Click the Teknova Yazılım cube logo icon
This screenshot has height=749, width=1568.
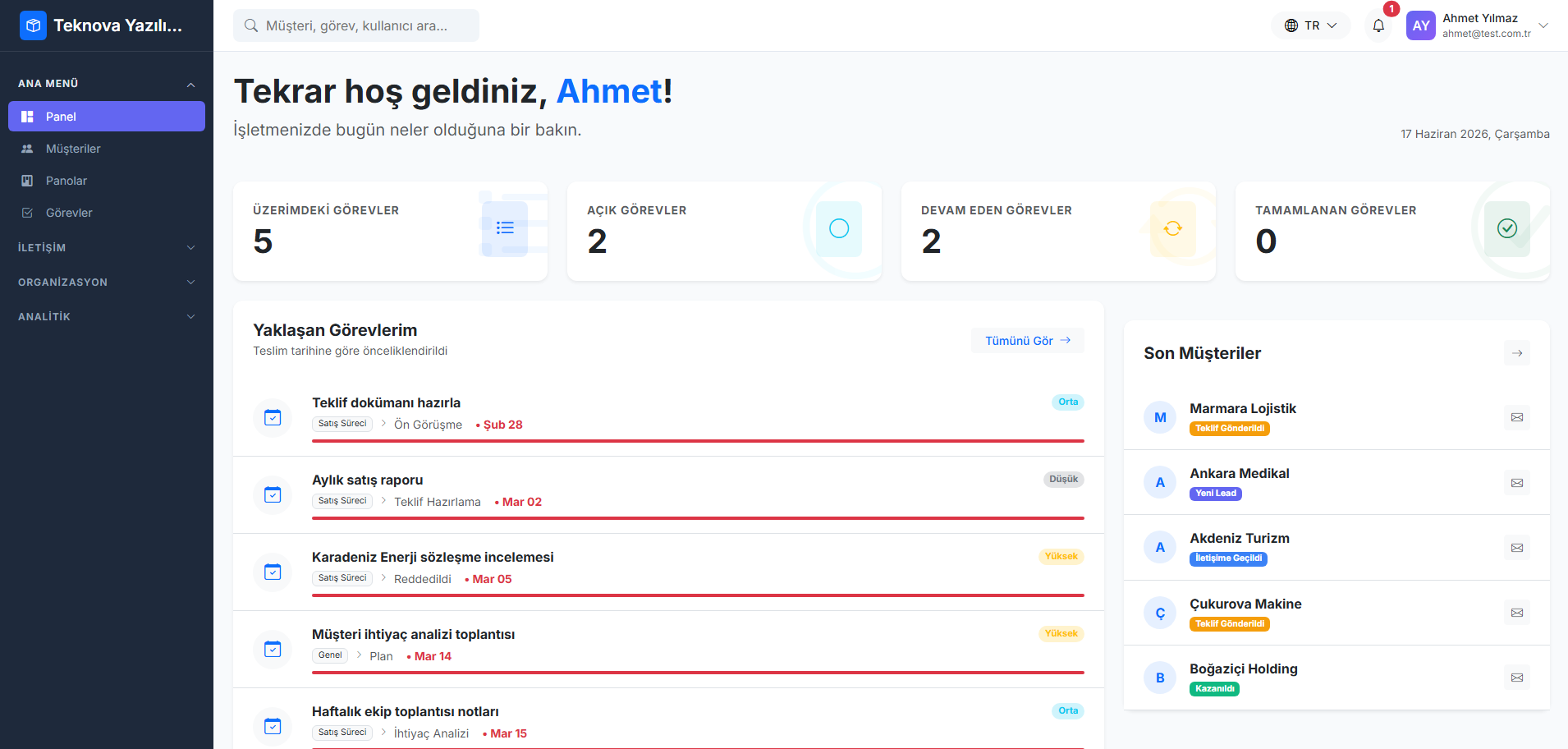tap(34, 25)
